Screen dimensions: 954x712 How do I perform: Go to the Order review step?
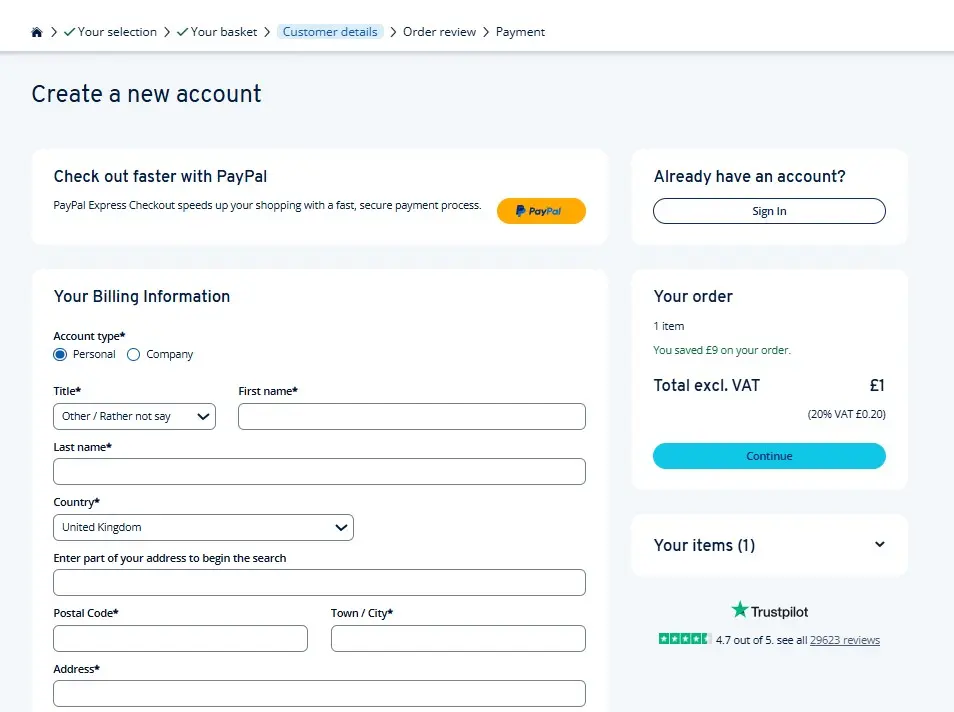[x=439, y=31]
